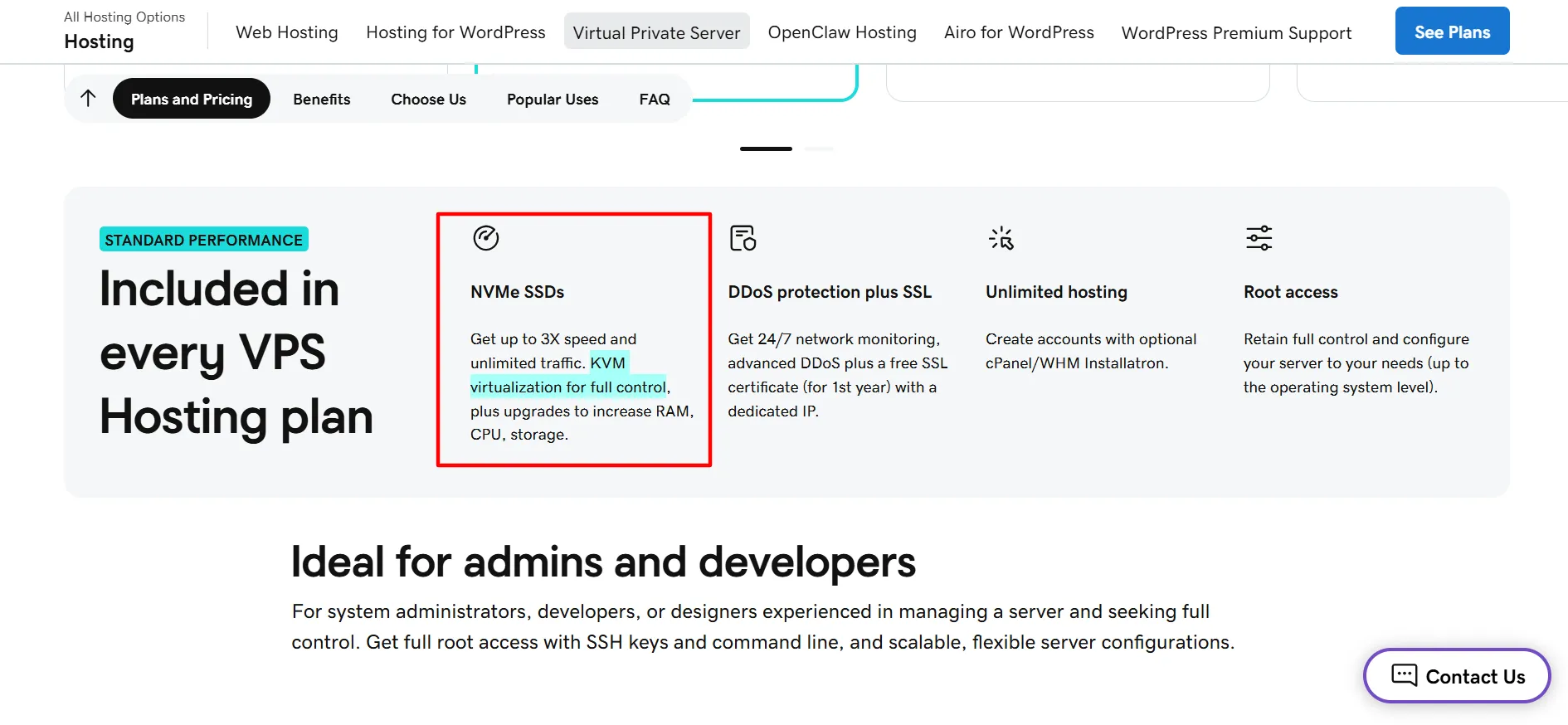The width and height of the screenshot is (1568, 725).
Task: Click the 'For system administrators, developers' paragraph
Action: 762,627
